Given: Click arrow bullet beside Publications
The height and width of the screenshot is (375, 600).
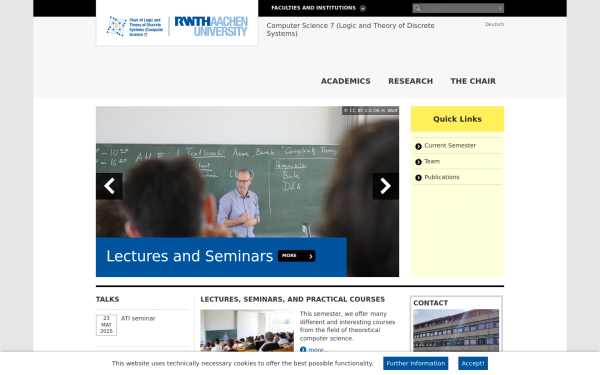Looking at the screenshot, I should (x=418, y=178).
